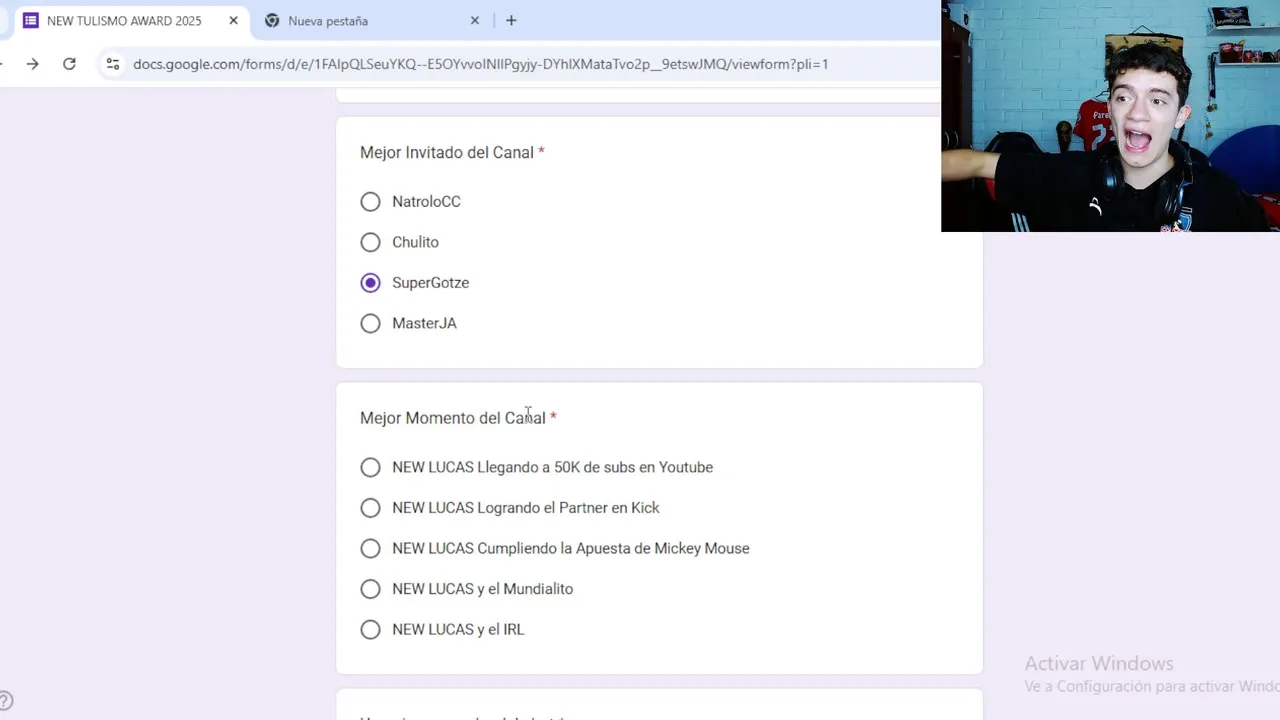
Task: Select the NatroloCC radio option
Action: pos(371,202)
